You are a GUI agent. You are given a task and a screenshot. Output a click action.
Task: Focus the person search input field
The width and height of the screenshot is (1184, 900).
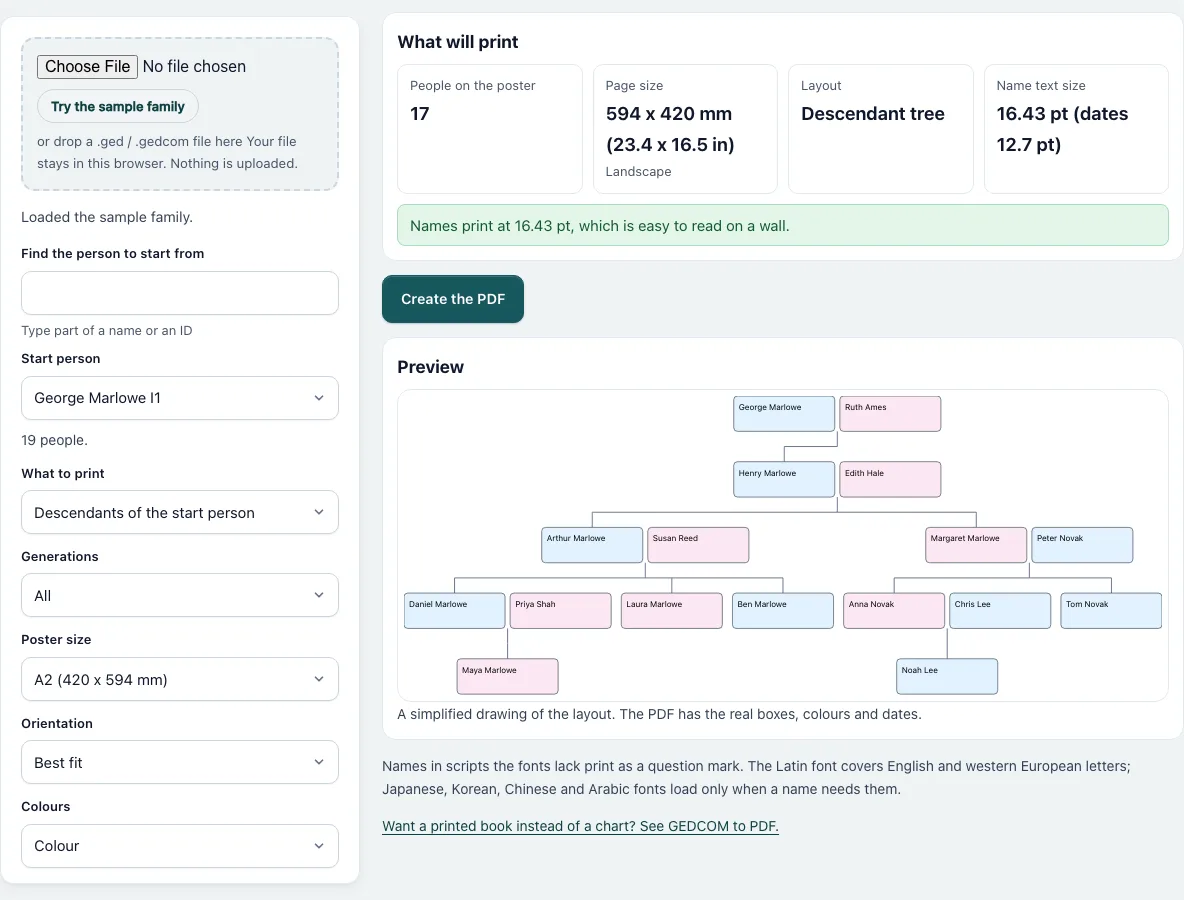[180, 293]
